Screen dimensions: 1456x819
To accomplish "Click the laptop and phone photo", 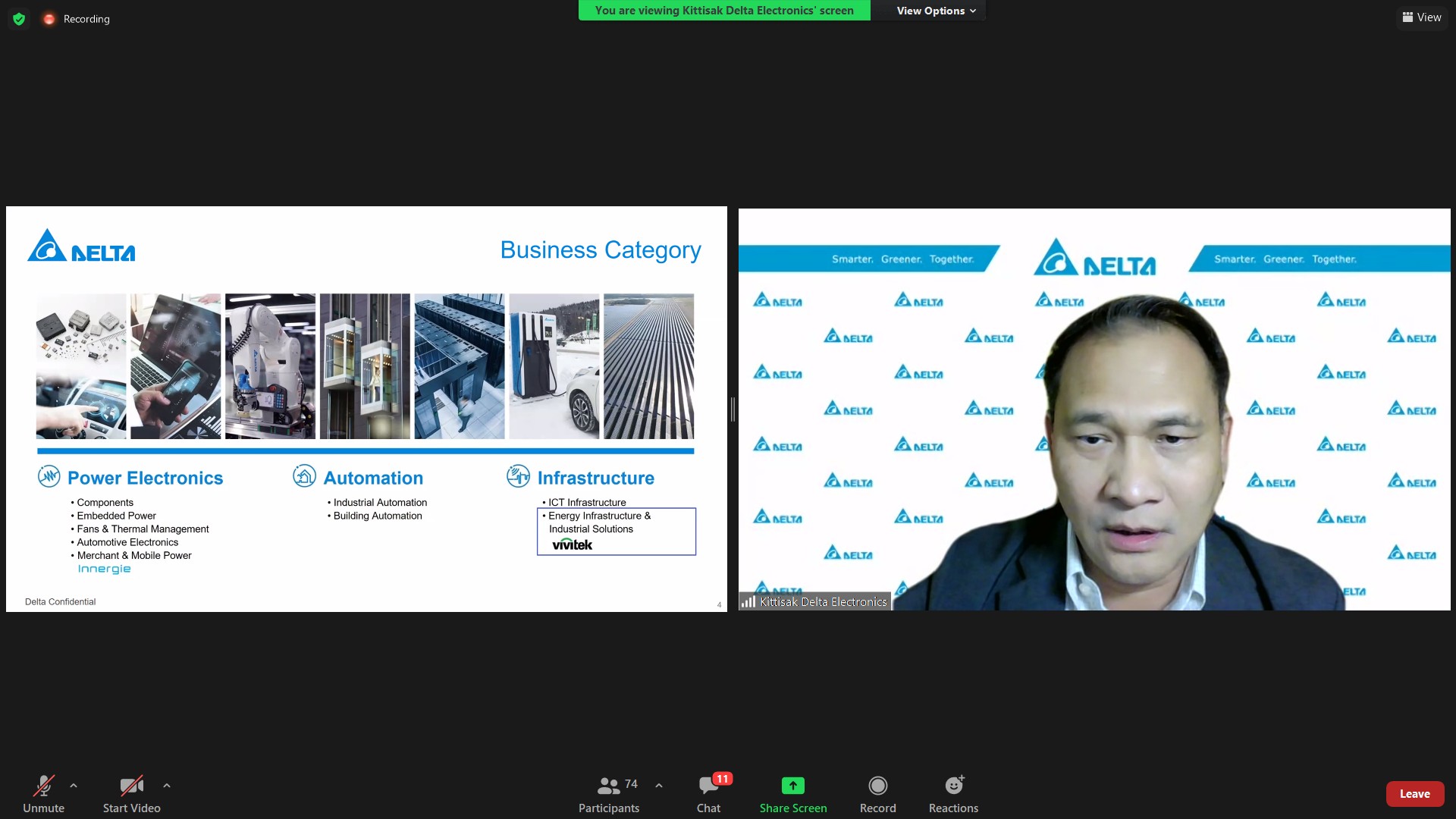I will point(176,366).
